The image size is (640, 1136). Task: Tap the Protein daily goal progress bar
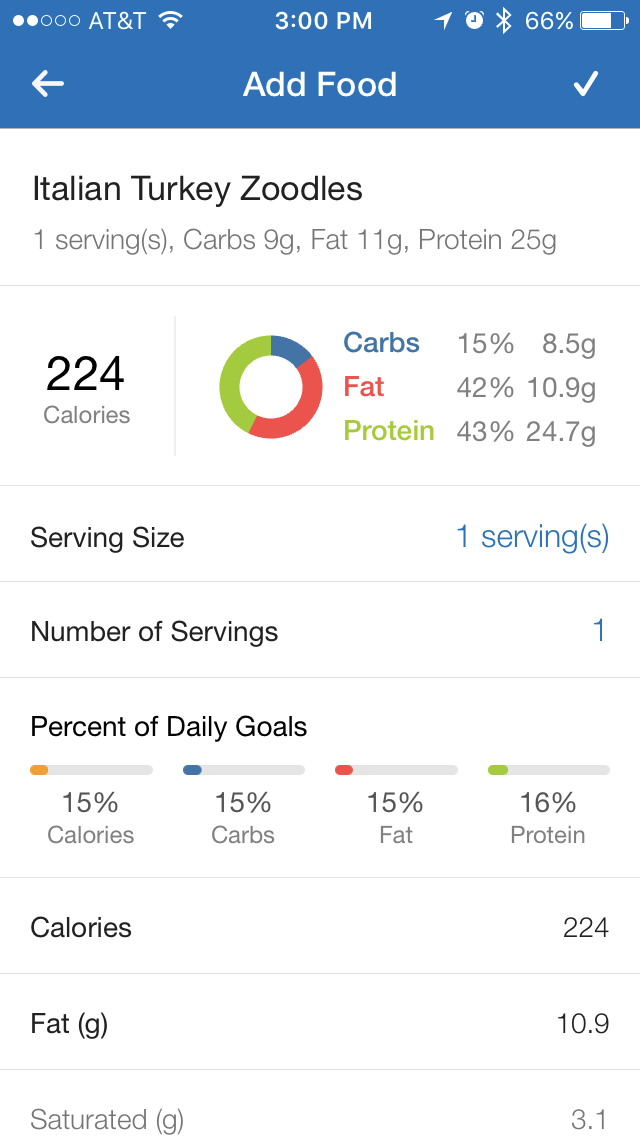(x=548, y=770)
